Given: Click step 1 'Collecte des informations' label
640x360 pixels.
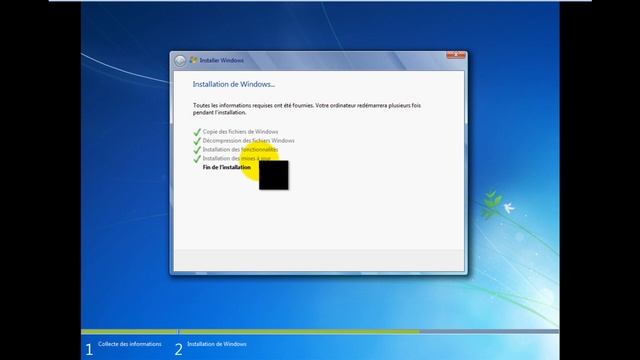Looking at the screenshot, I should point(129,344).
